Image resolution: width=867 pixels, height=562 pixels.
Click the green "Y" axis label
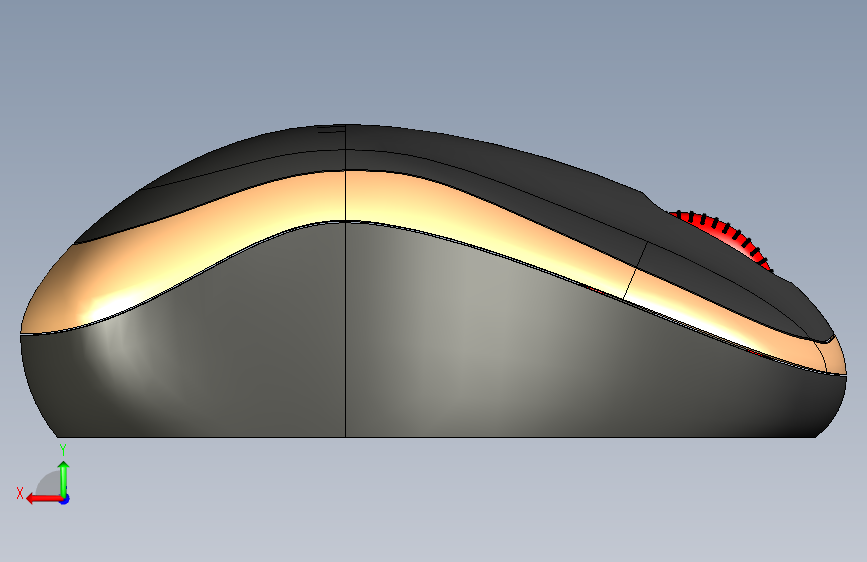click(63, 450)
